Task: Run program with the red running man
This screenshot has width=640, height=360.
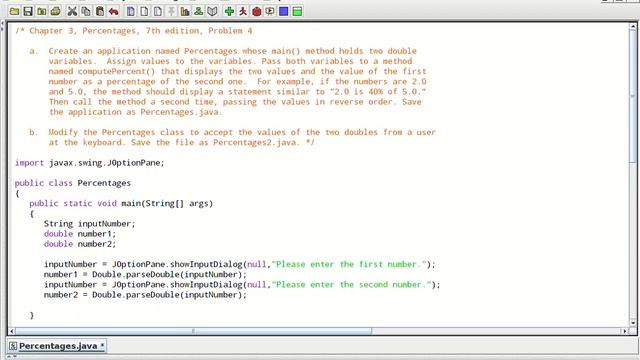Action: coord(243,11)
